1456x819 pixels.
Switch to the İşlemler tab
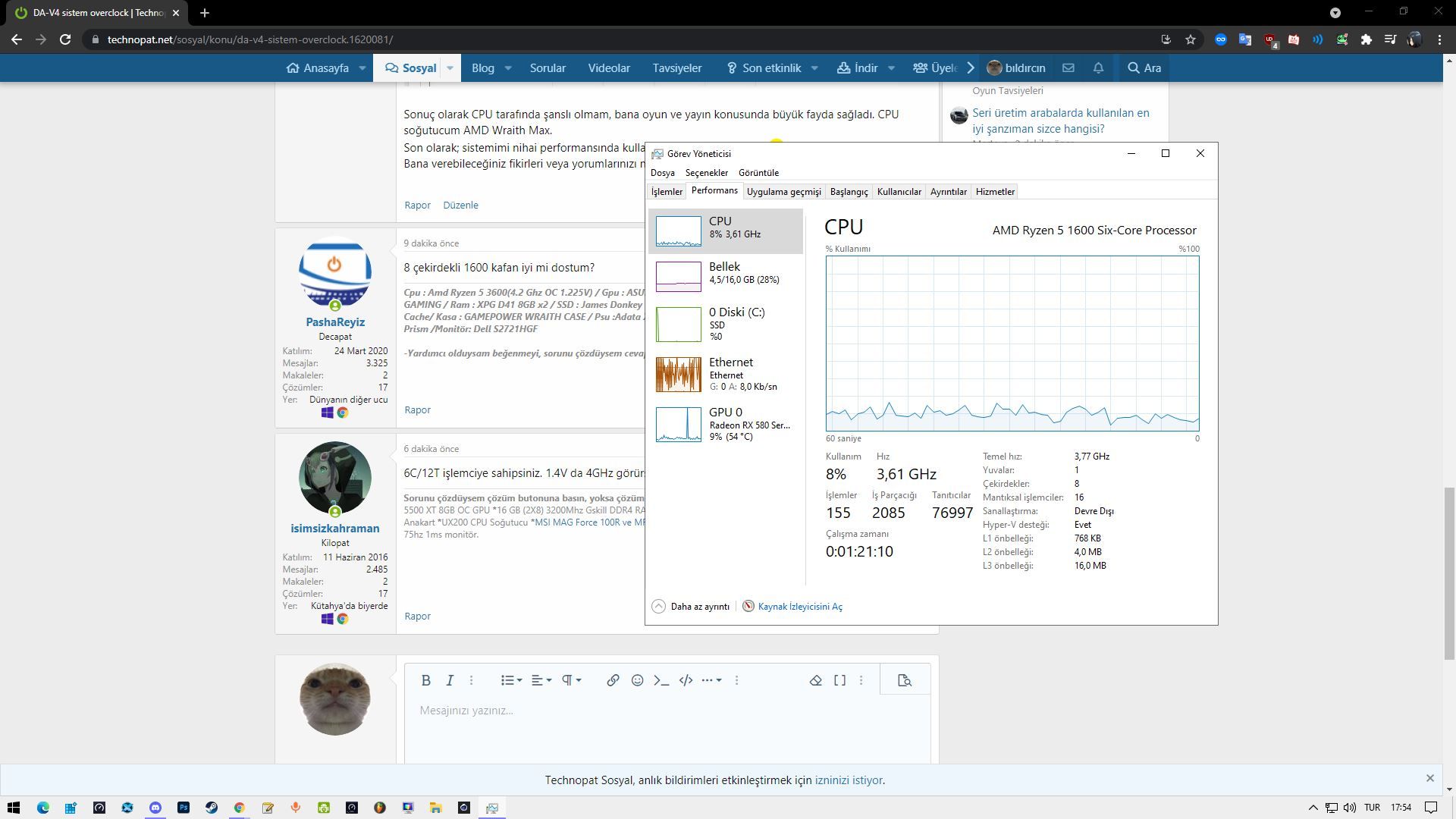667,192
